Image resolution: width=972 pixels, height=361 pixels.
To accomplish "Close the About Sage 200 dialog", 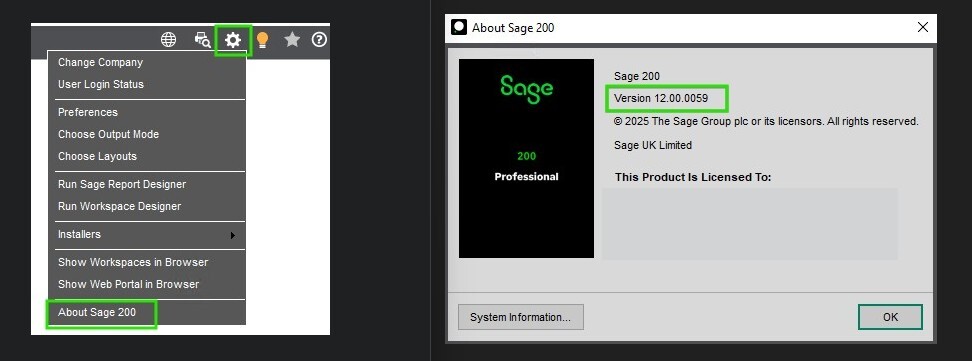I will pos(922,27).
